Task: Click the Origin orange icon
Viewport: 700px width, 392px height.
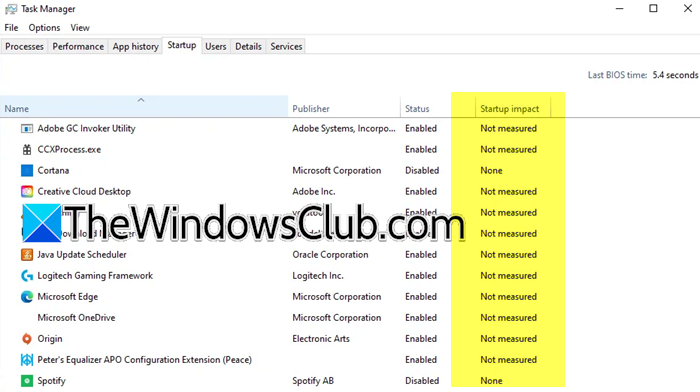Action: (x=27, y=339)
